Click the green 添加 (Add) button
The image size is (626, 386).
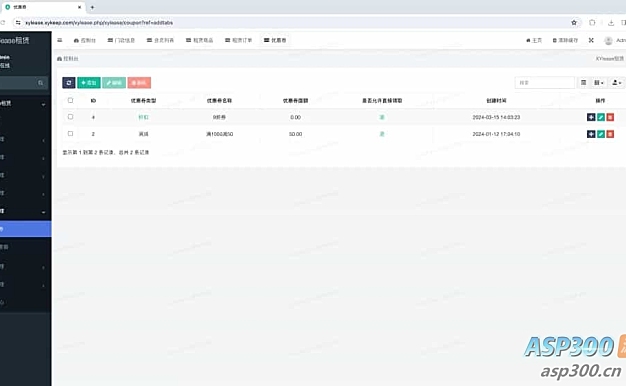89,83
